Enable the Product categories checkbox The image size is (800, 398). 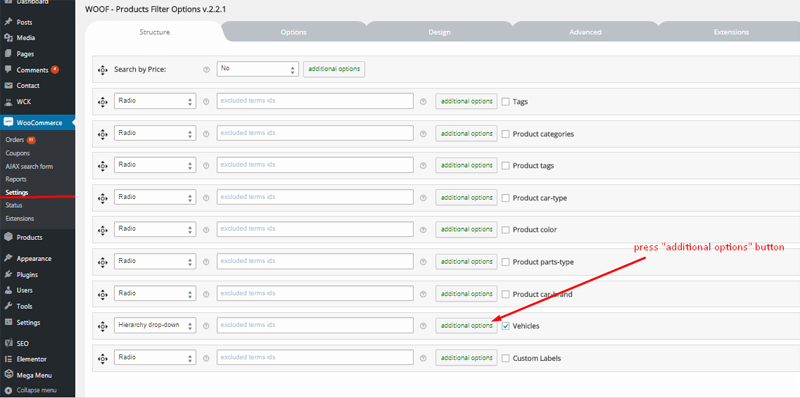click(506, 134)
